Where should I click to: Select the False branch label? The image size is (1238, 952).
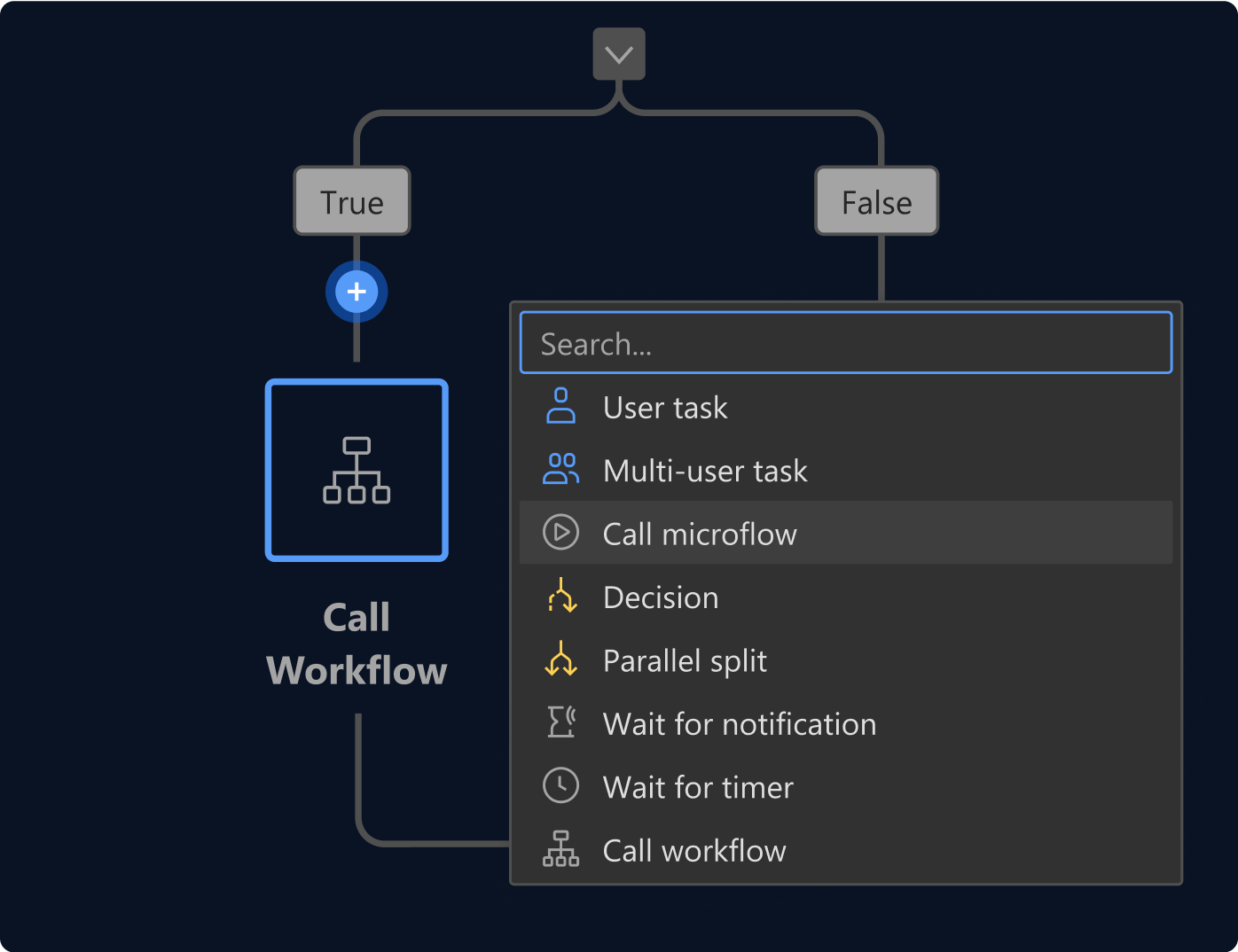coord(876,202)
